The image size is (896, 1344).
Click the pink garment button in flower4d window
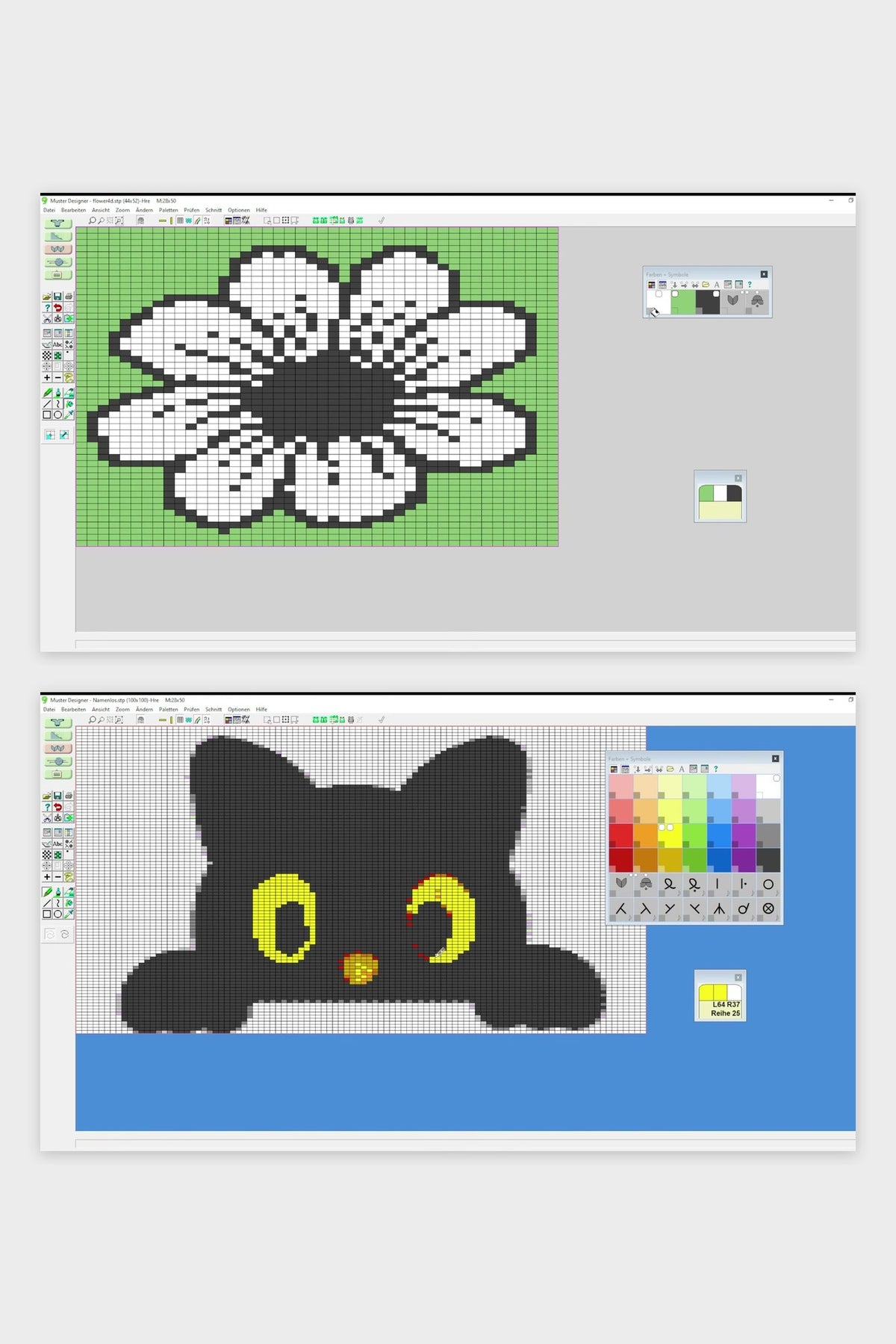click(57, 249)
